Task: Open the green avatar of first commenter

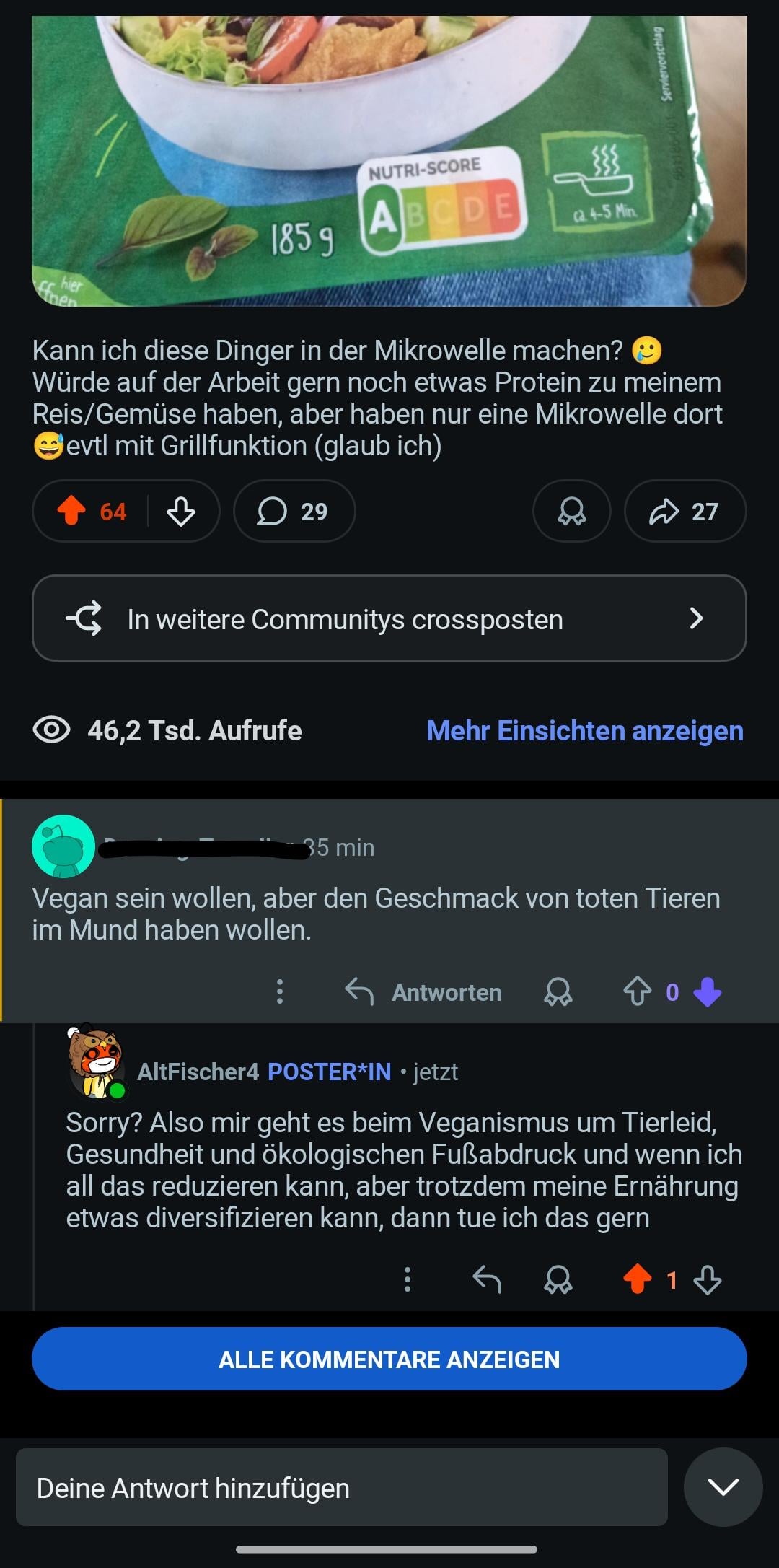Action: tap(63, 846)
